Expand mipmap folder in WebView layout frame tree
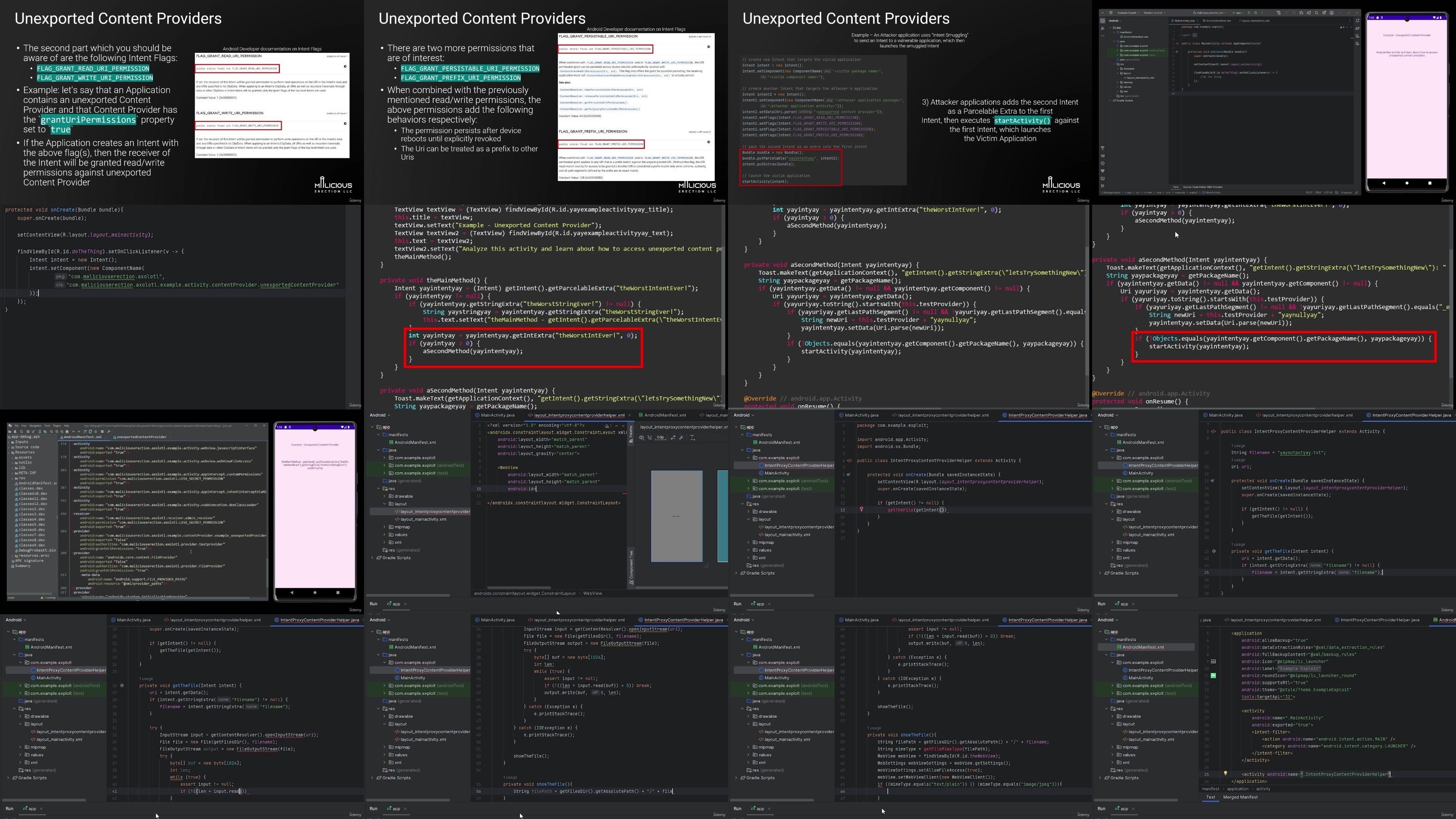 [384, 527]
